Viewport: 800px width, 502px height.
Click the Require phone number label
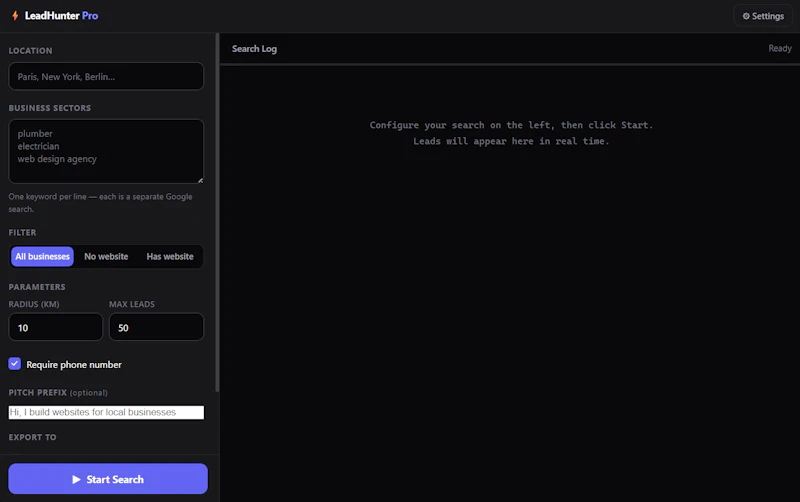(x=74, y=365)
